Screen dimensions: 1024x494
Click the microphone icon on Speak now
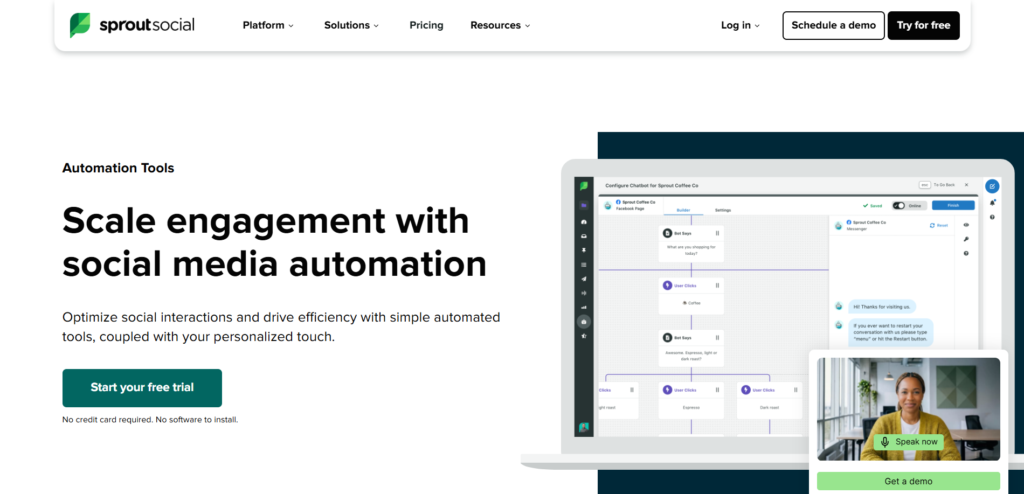click(x=885, y=442)
